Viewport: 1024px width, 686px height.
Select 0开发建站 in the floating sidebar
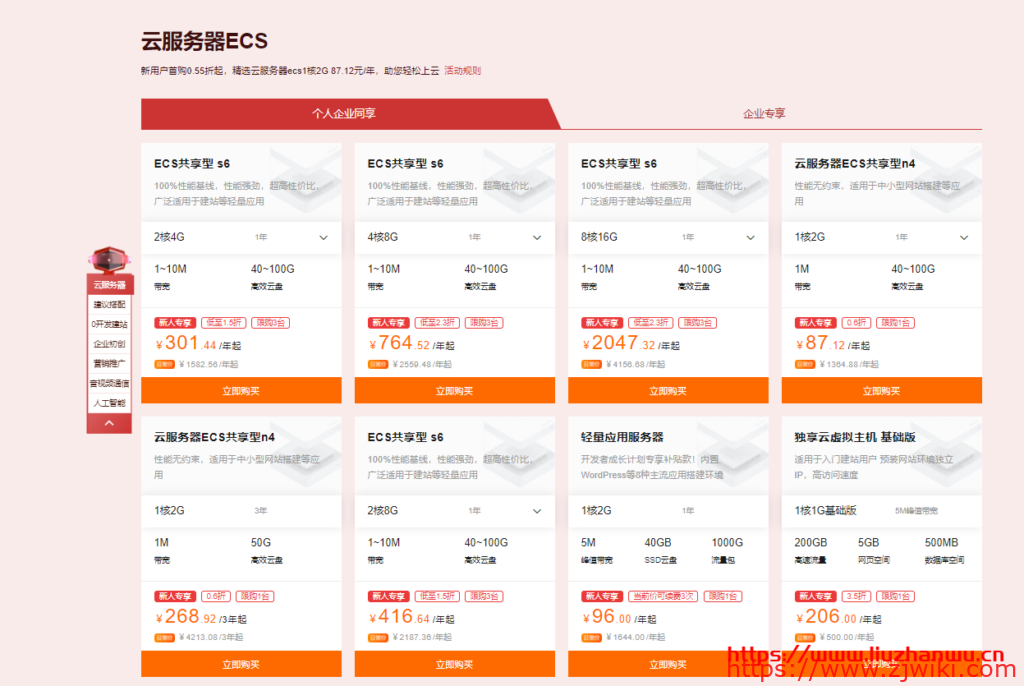(x=109, y=324)
